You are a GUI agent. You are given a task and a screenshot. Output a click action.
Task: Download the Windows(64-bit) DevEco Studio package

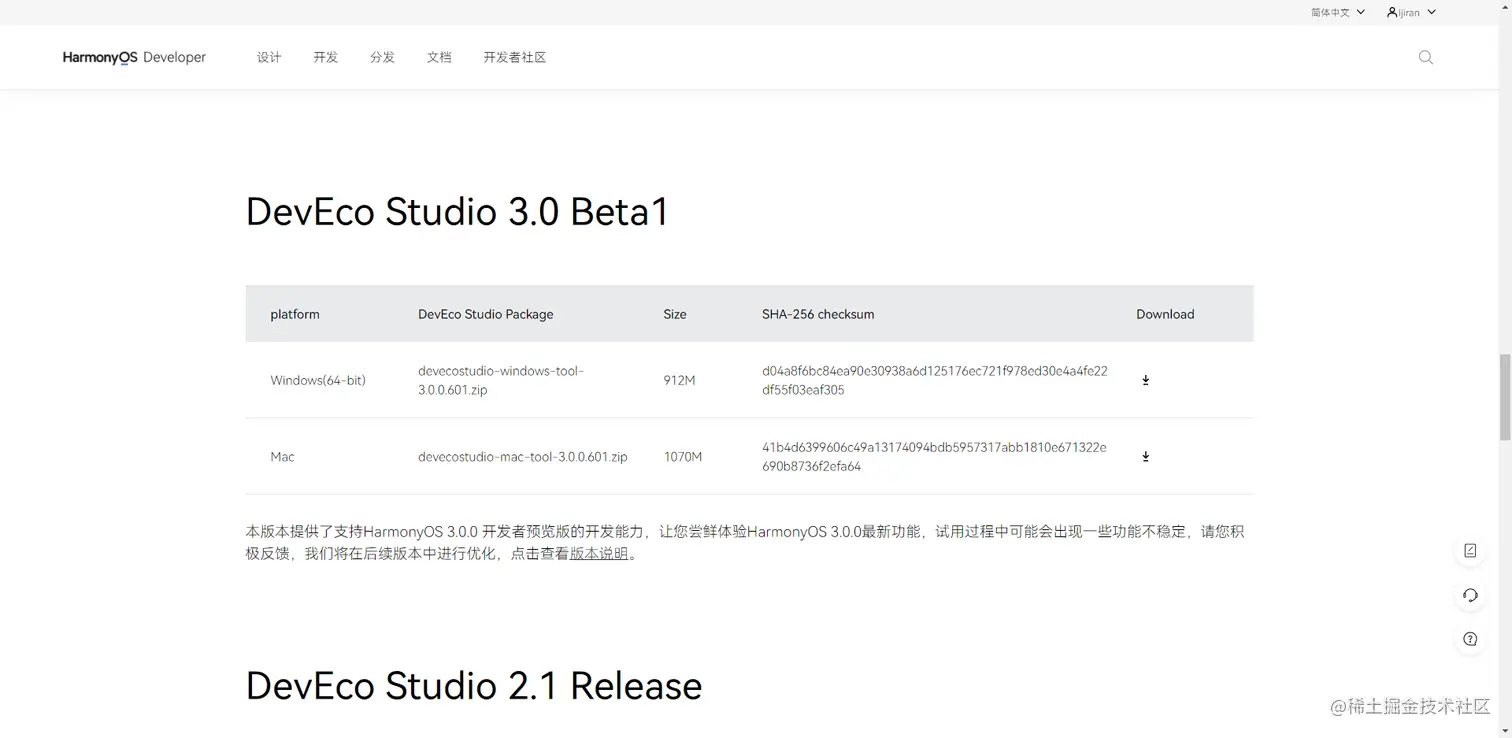point(1145,380)
